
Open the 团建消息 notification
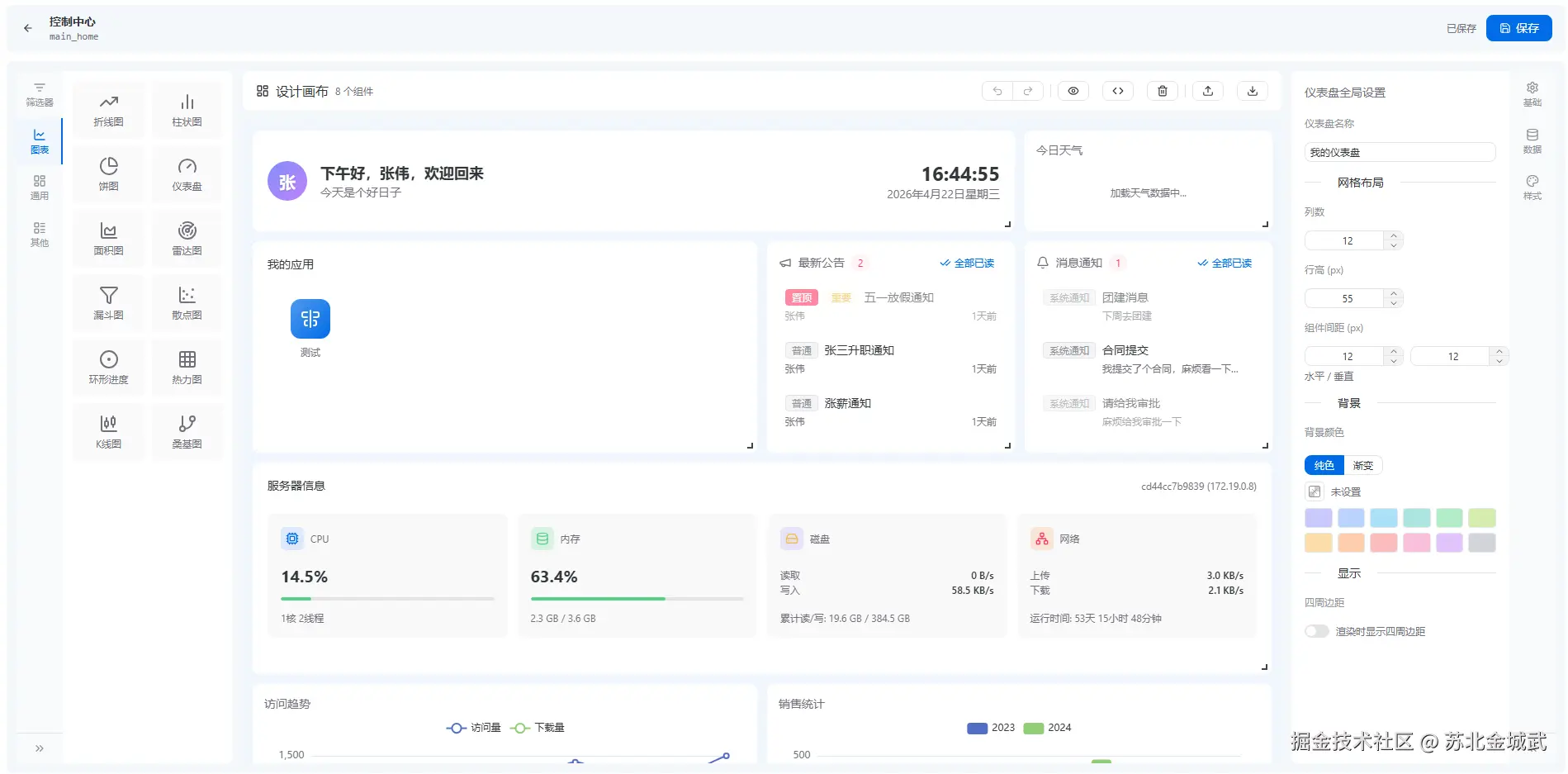tap(1125, 297)
